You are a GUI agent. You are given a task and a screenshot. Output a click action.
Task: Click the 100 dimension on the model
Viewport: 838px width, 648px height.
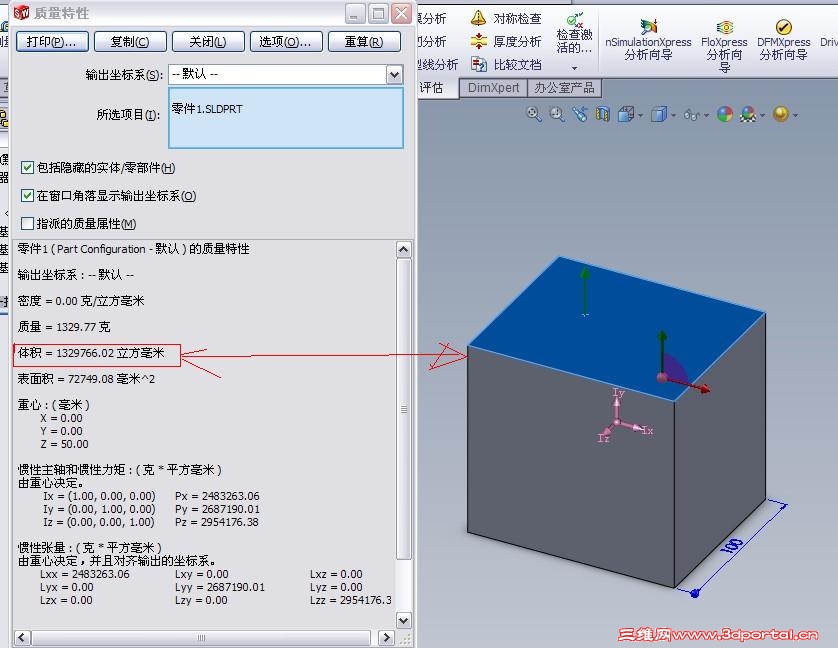(x=733, y=545)
